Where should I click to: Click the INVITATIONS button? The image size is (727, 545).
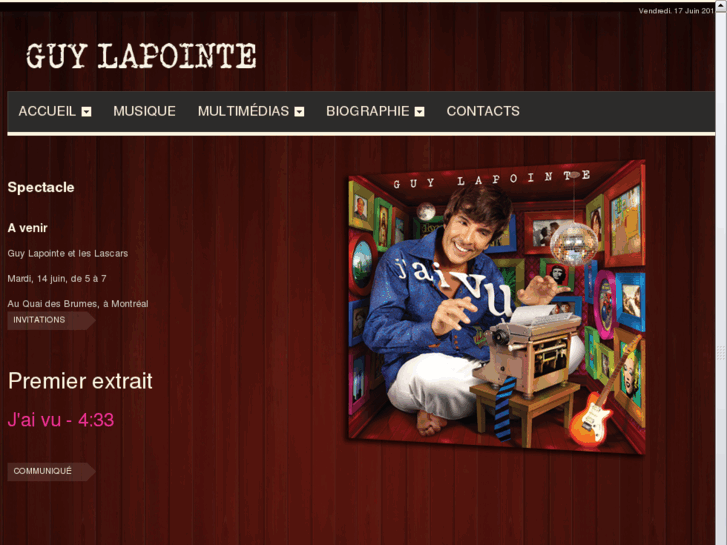click(x=51, y=320)
